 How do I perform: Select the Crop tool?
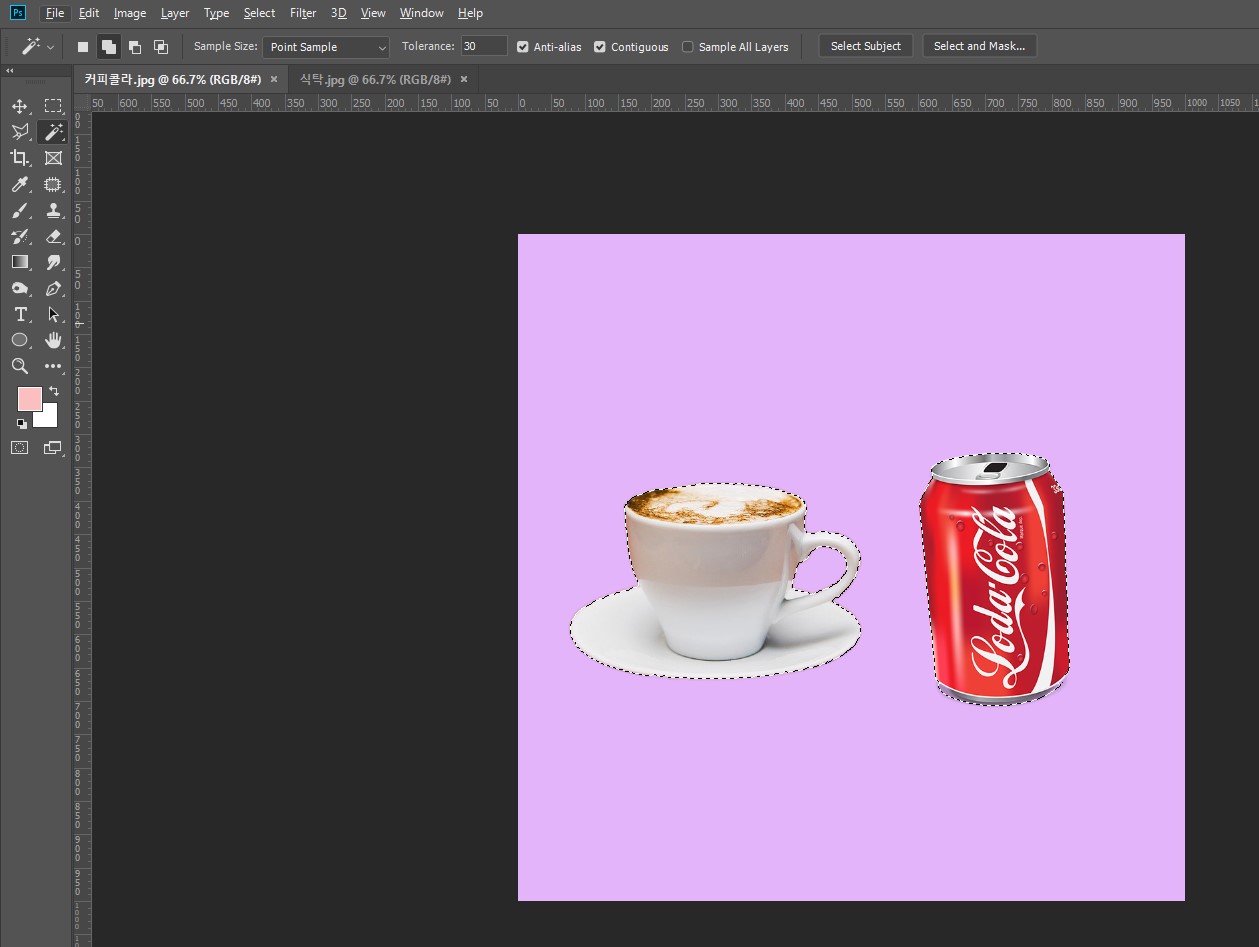click(x=20, y=158)
